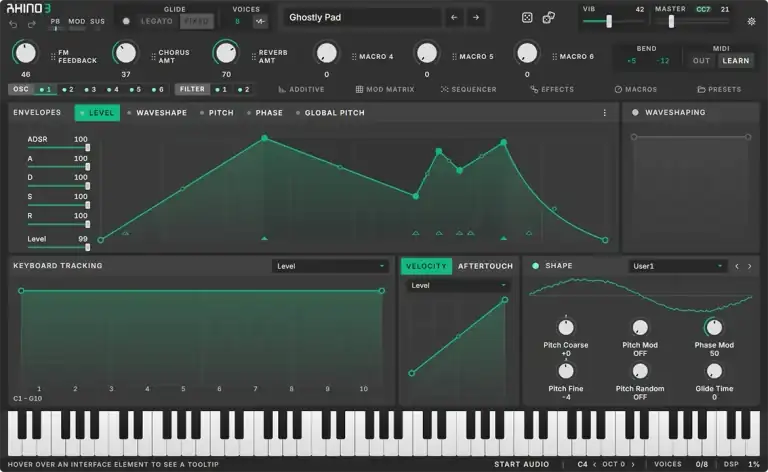This screenshot has height=472, width=768.
Task: Click the VIB slider handle
Action: (609, 22)
